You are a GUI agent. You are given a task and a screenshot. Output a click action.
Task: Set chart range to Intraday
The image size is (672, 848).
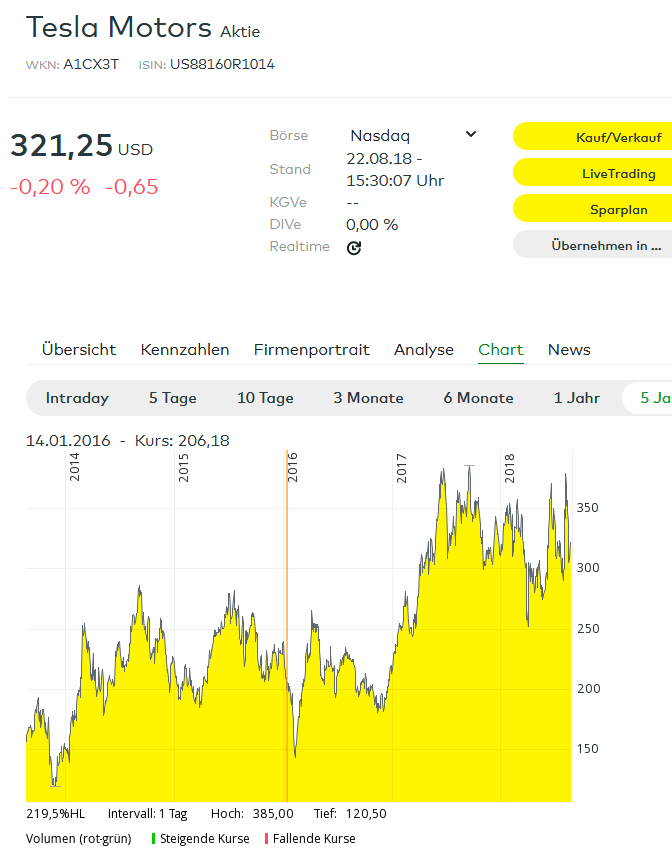click(77, 398)
